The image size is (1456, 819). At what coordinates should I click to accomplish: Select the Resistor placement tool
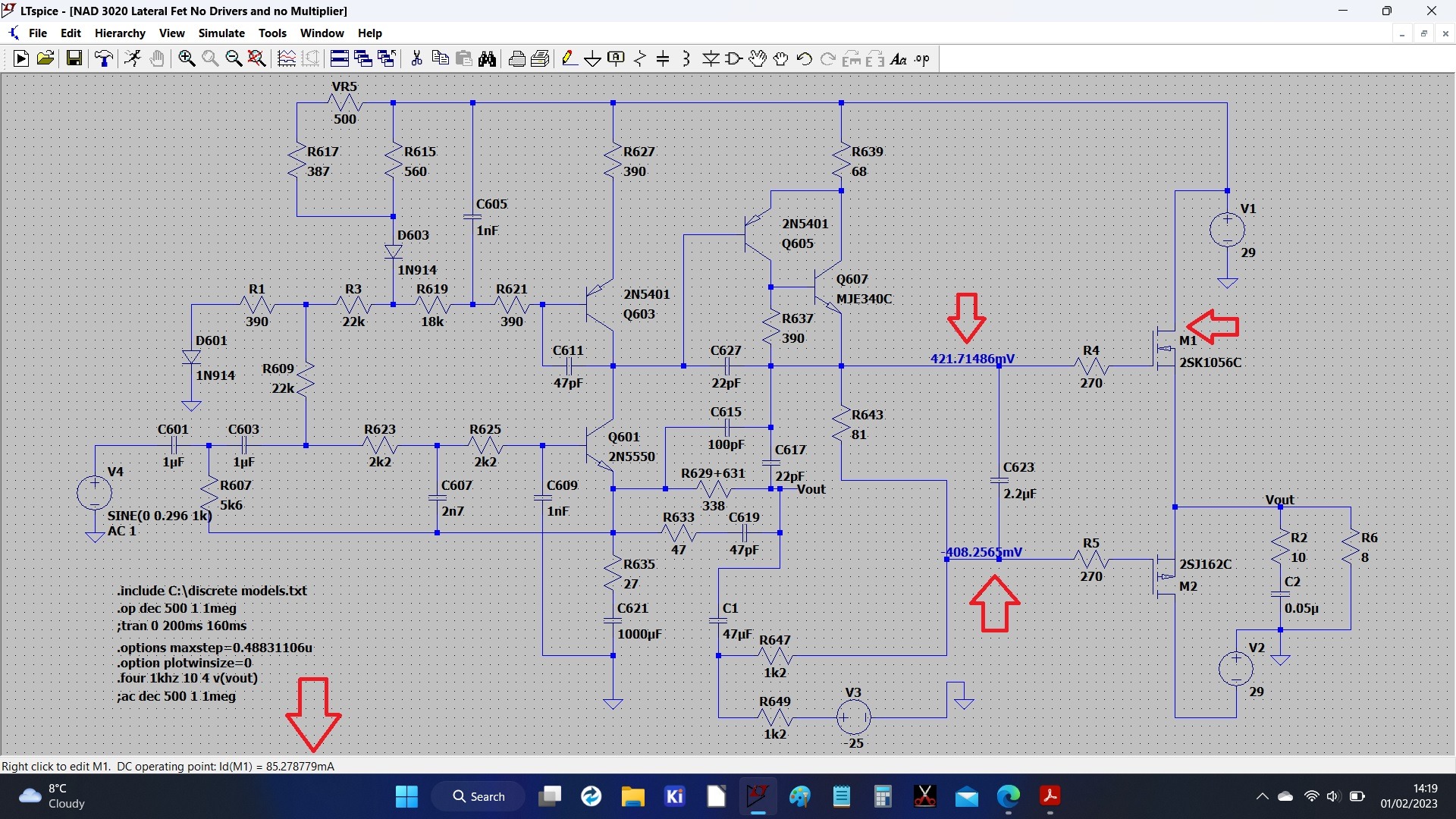640,59
